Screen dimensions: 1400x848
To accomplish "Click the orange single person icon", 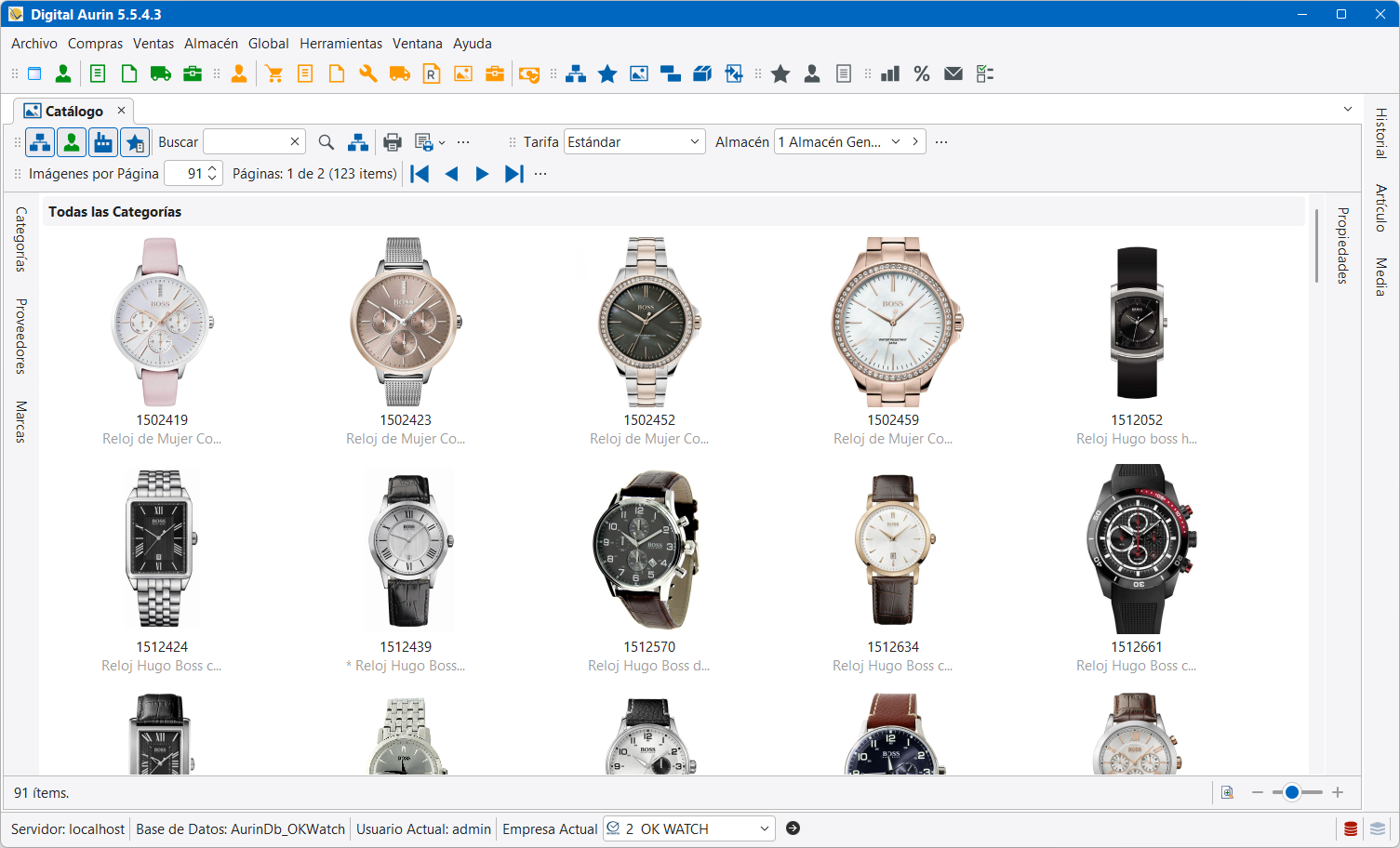I will (239, 73).
